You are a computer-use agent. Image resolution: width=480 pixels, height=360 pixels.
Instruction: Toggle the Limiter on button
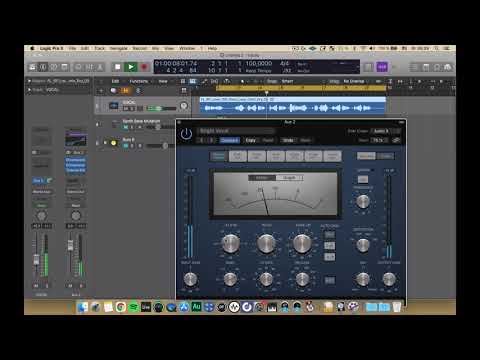click(363, 179)
